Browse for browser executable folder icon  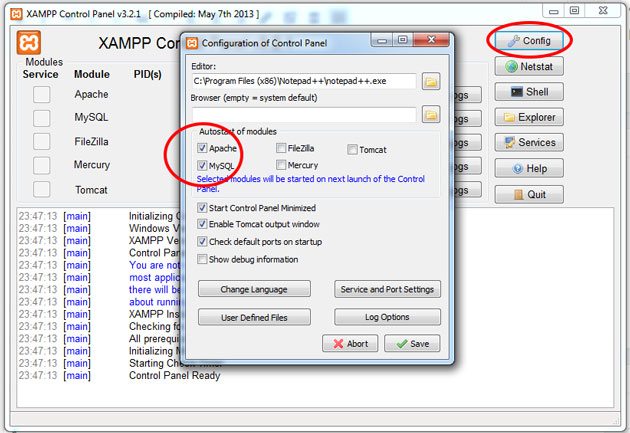(x=431, y=115)
